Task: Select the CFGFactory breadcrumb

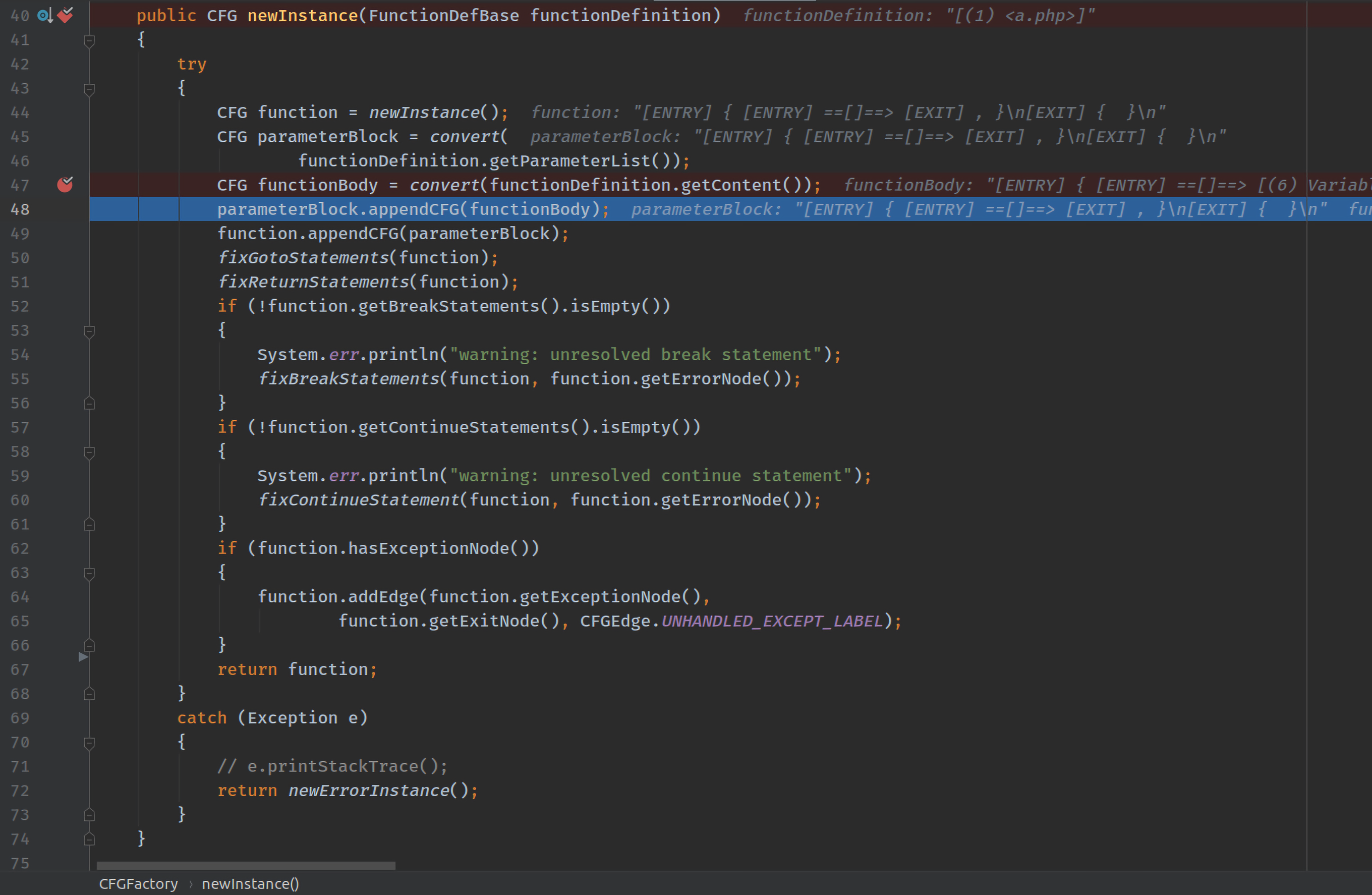Action: tap(138, 883)
